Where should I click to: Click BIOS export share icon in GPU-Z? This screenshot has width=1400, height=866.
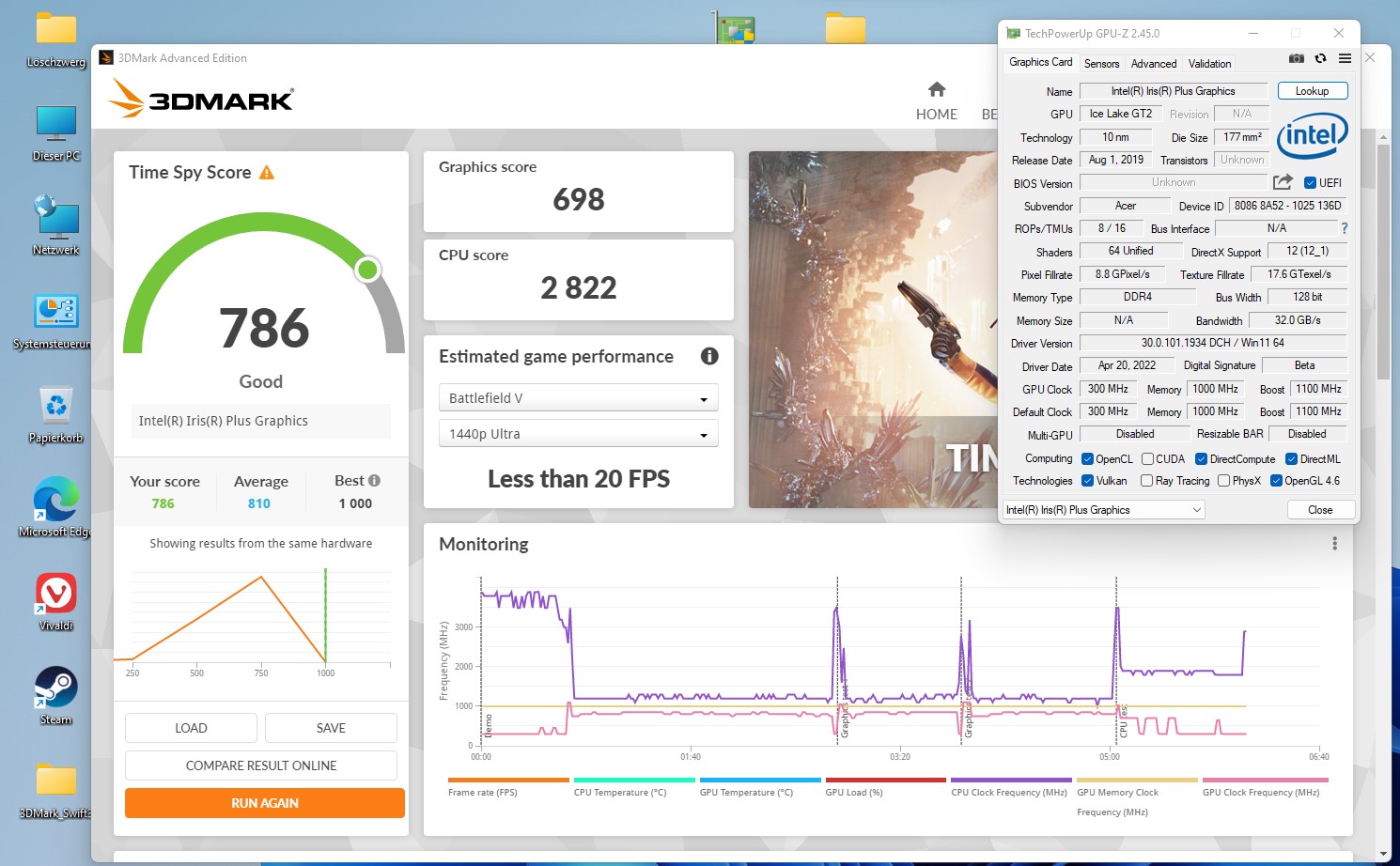click(x=1283, y=182)
